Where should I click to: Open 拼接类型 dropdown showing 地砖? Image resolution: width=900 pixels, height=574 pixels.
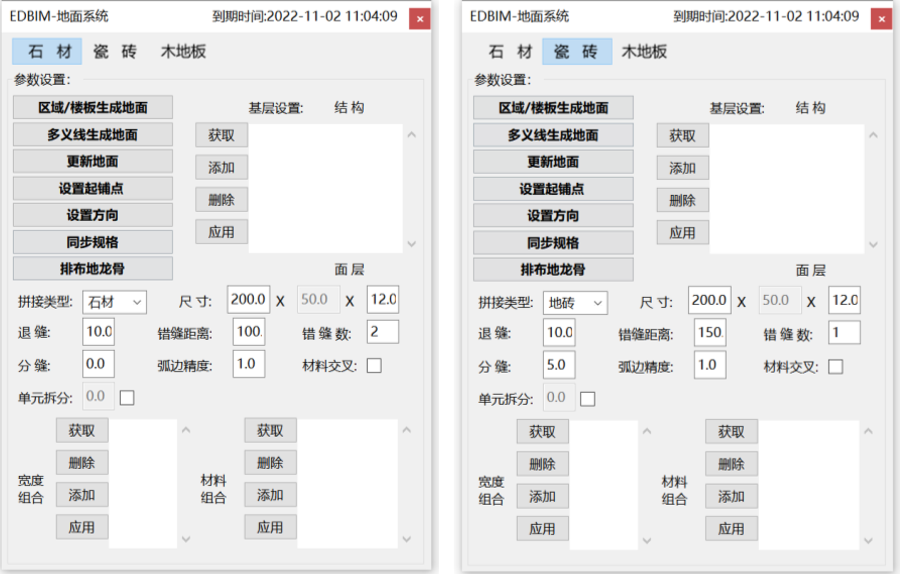tap(575, 302)
